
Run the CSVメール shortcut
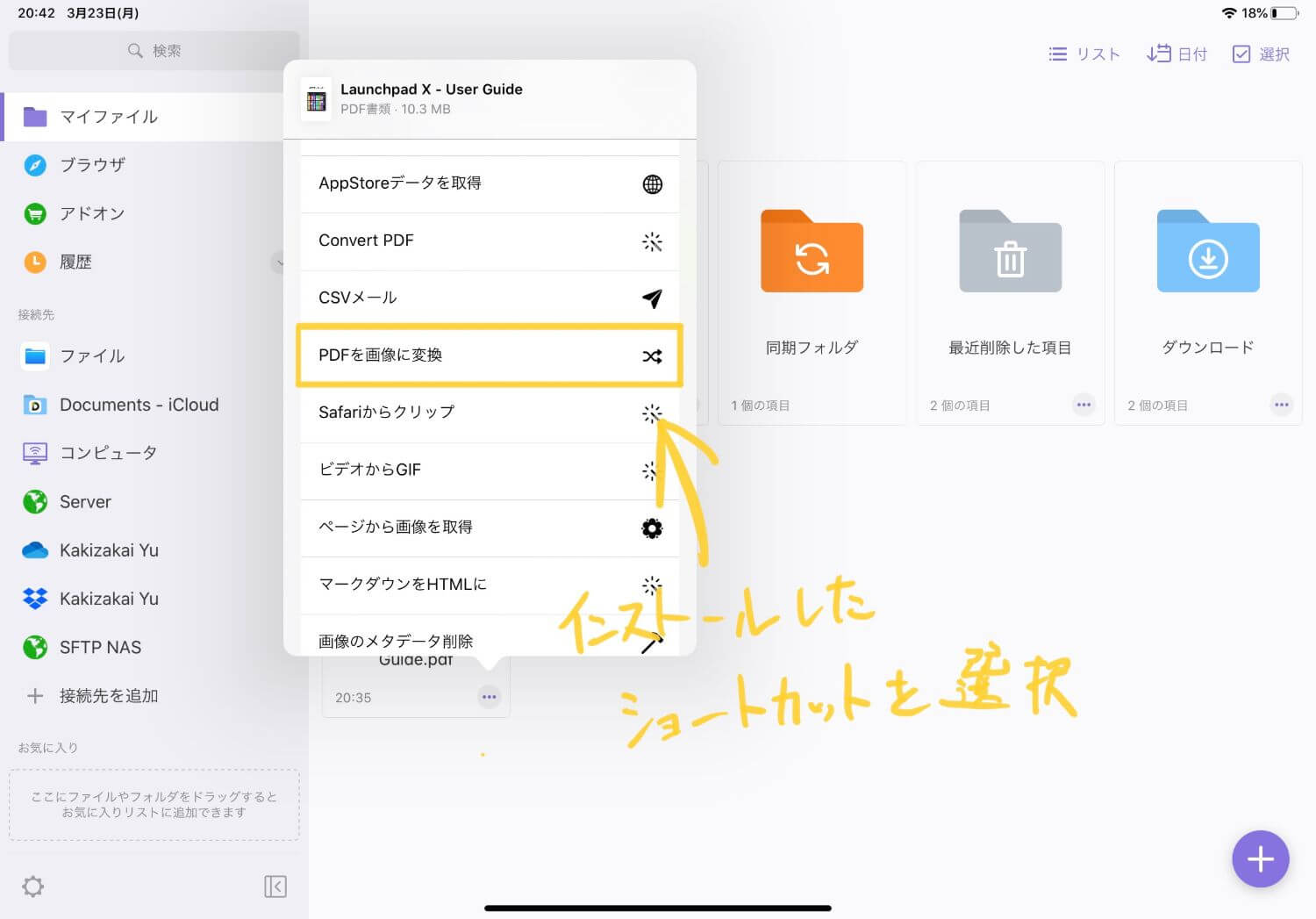coord(490,298)
